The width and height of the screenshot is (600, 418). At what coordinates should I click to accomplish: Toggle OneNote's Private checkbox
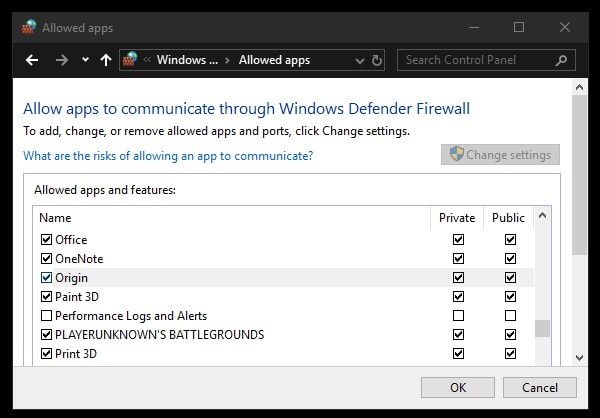pyautogui.click(x=458, y=259)
